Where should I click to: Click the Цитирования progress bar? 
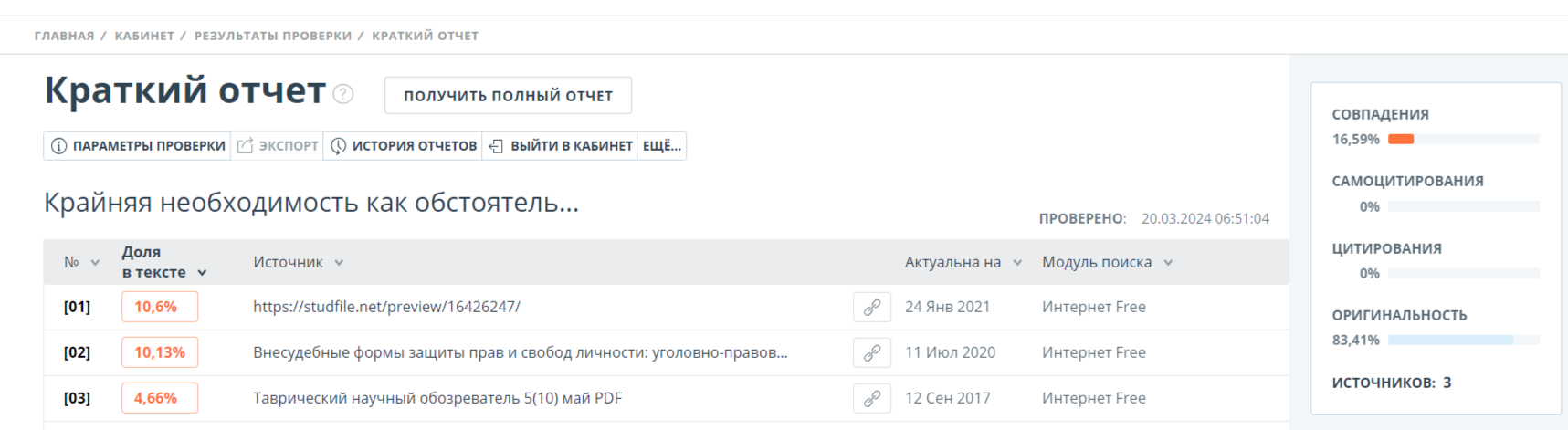pyautogui.click(x=1464, y=273)
